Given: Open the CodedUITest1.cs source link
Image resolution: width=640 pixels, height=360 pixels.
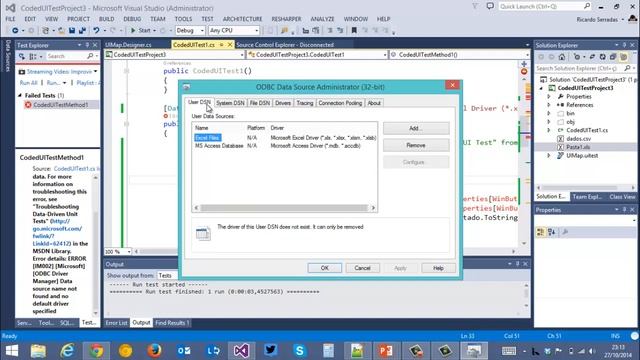Looking at the screenshot, I should 74,169.
